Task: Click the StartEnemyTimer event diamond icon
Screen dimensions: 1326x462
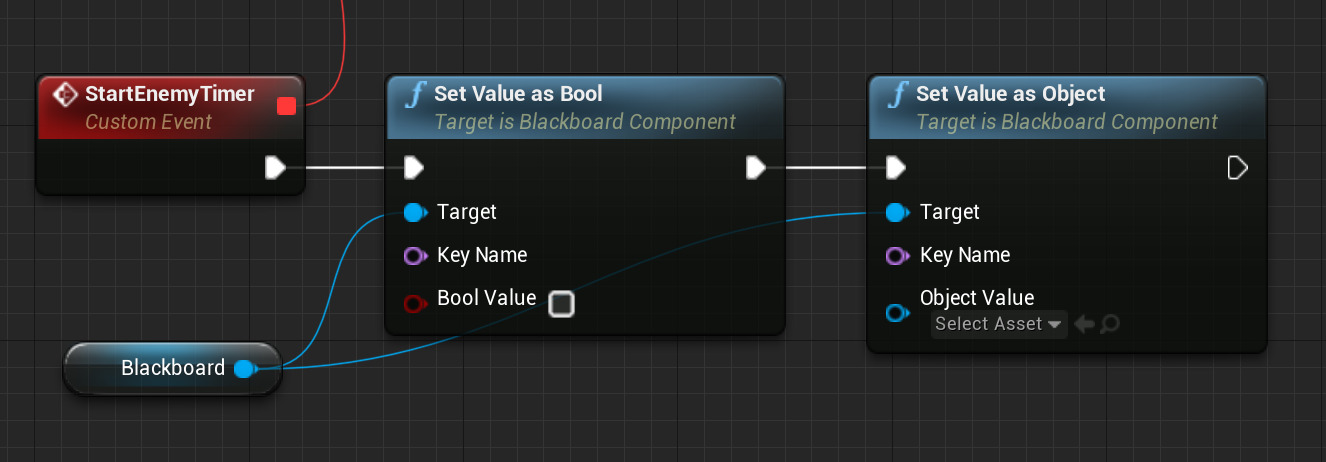Action: 65,95
